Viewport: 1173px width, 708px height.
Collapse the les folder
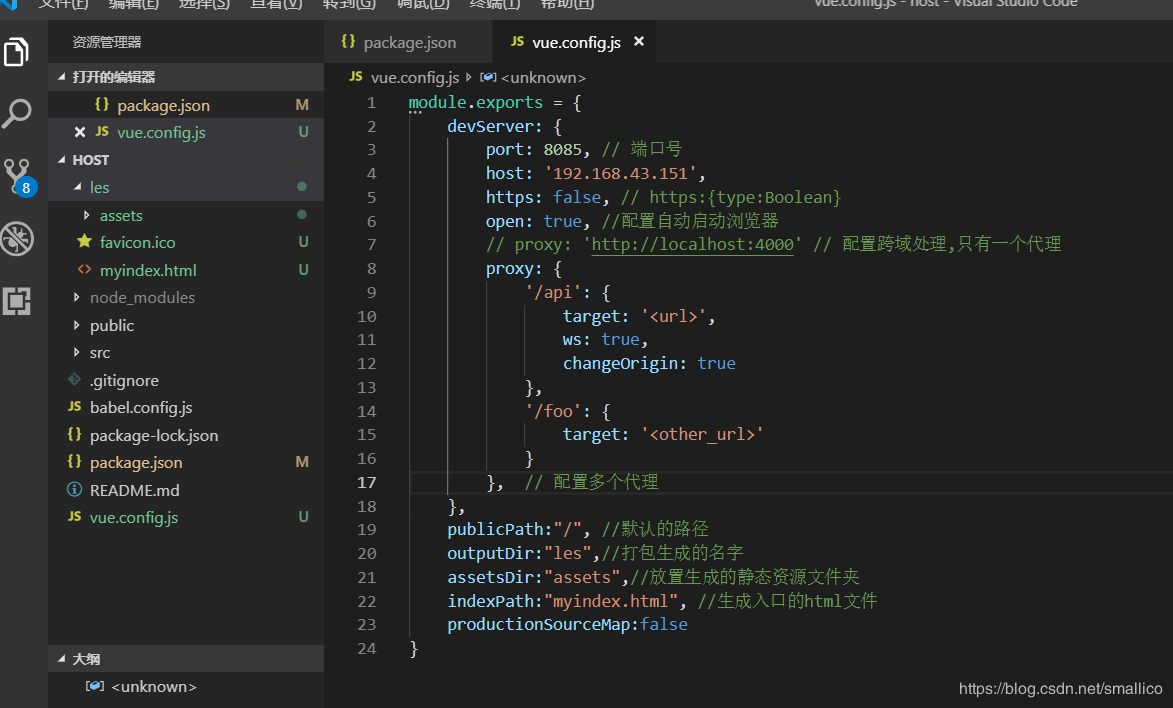pos(78,187)
